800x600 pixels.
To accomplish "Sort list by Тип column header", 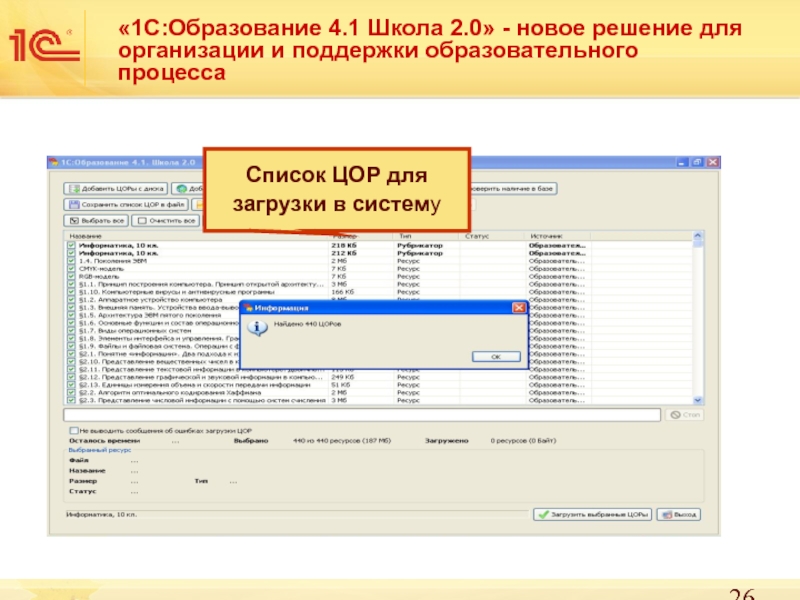I will (427, 236).
